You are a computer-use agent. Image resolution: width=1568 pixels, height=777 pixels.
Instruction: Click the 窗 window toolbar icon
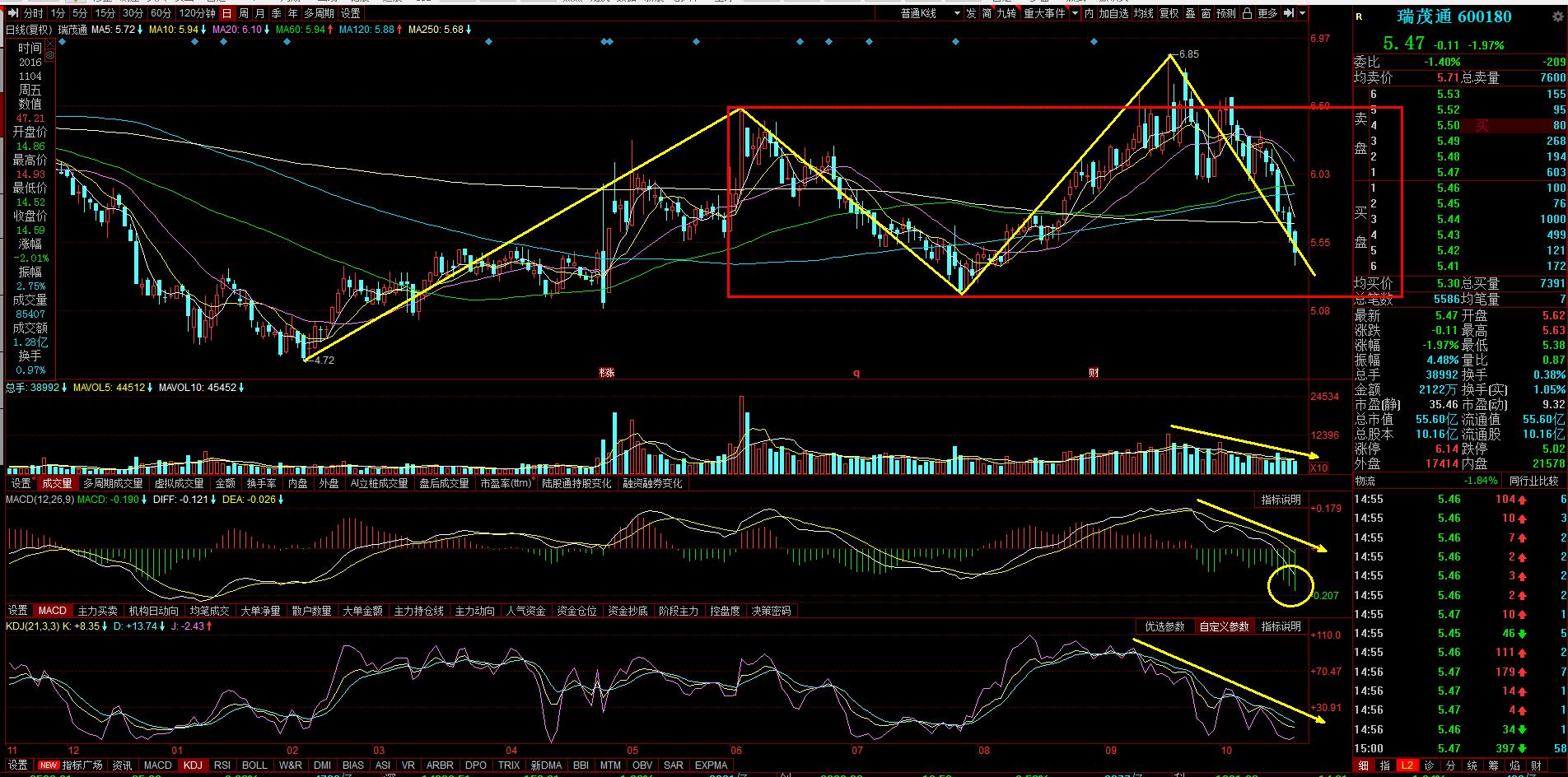(1206, 13)
